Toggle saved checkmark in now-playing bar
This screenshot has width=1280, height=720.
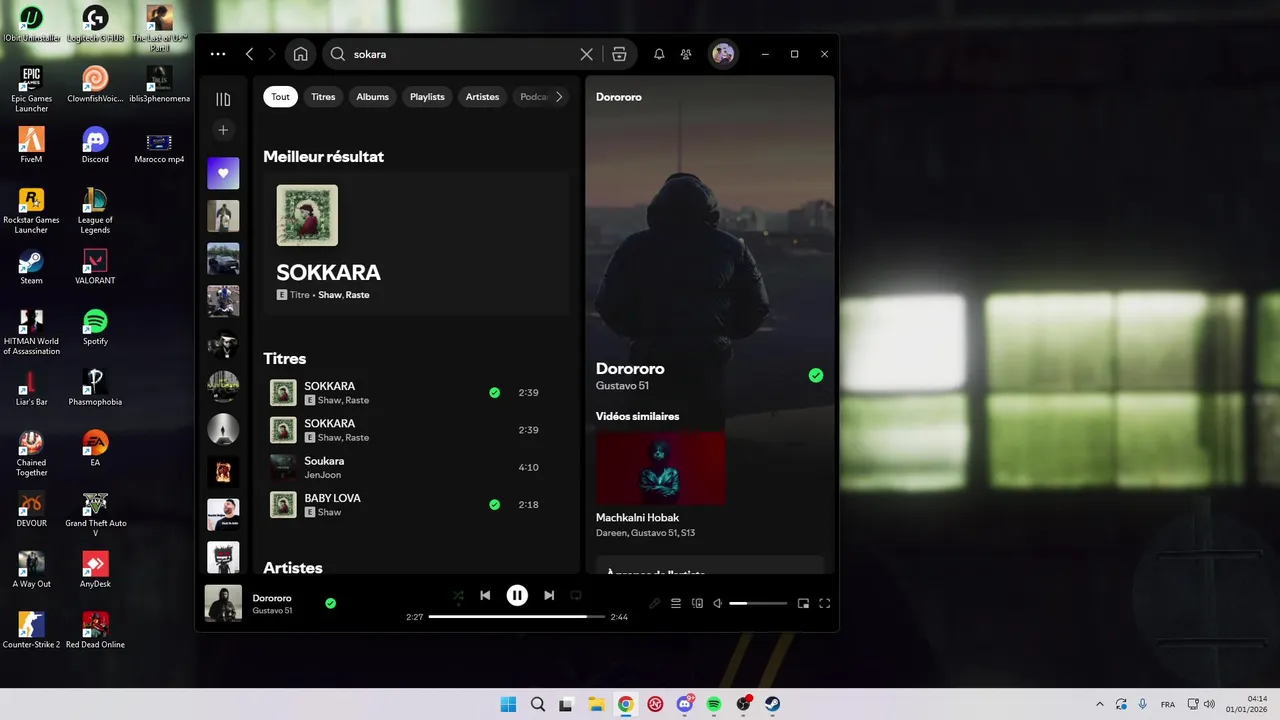pos(330,603)
